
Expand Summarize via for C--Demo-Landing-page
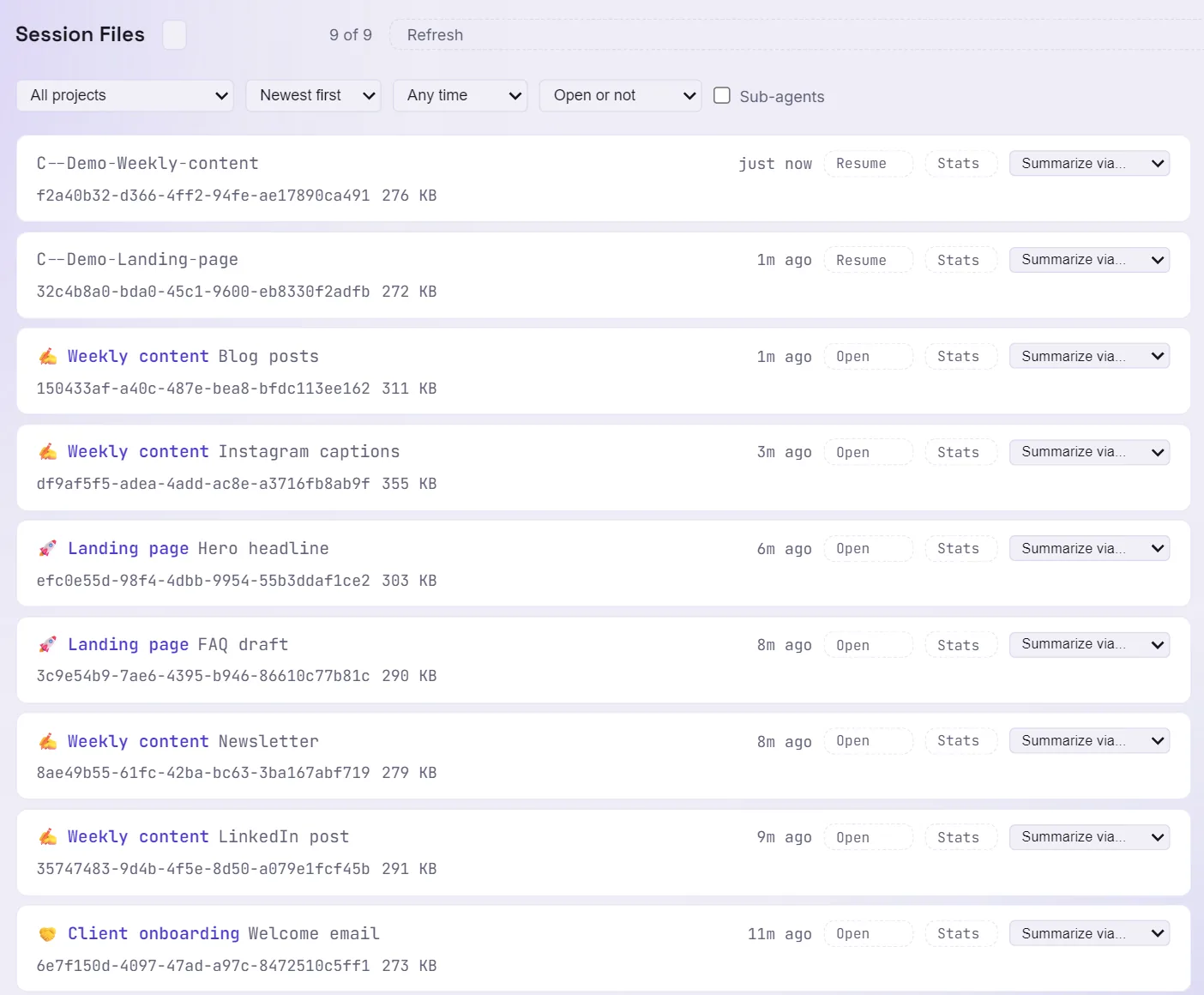[x=1089, y=260]
